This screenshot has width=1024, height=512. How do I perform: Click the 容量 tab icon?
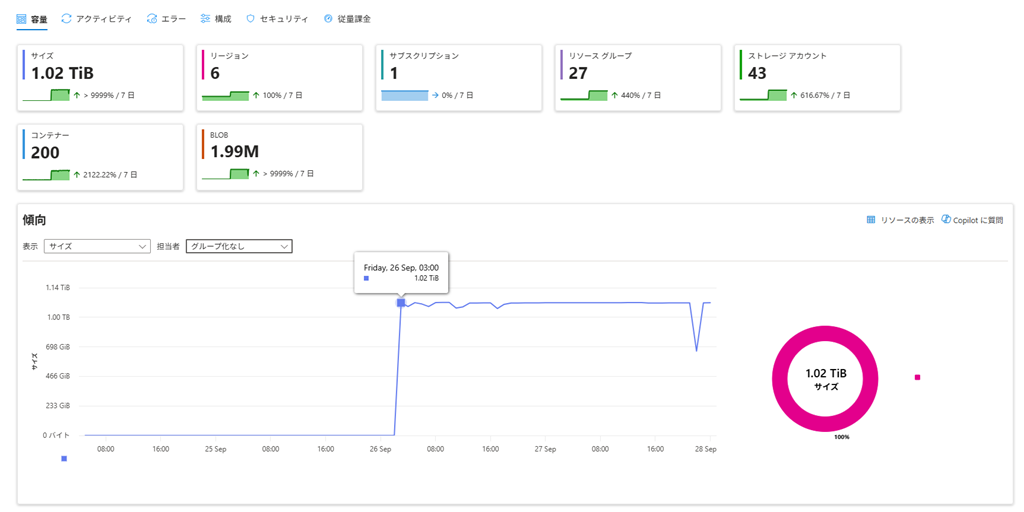pos(21,19)
